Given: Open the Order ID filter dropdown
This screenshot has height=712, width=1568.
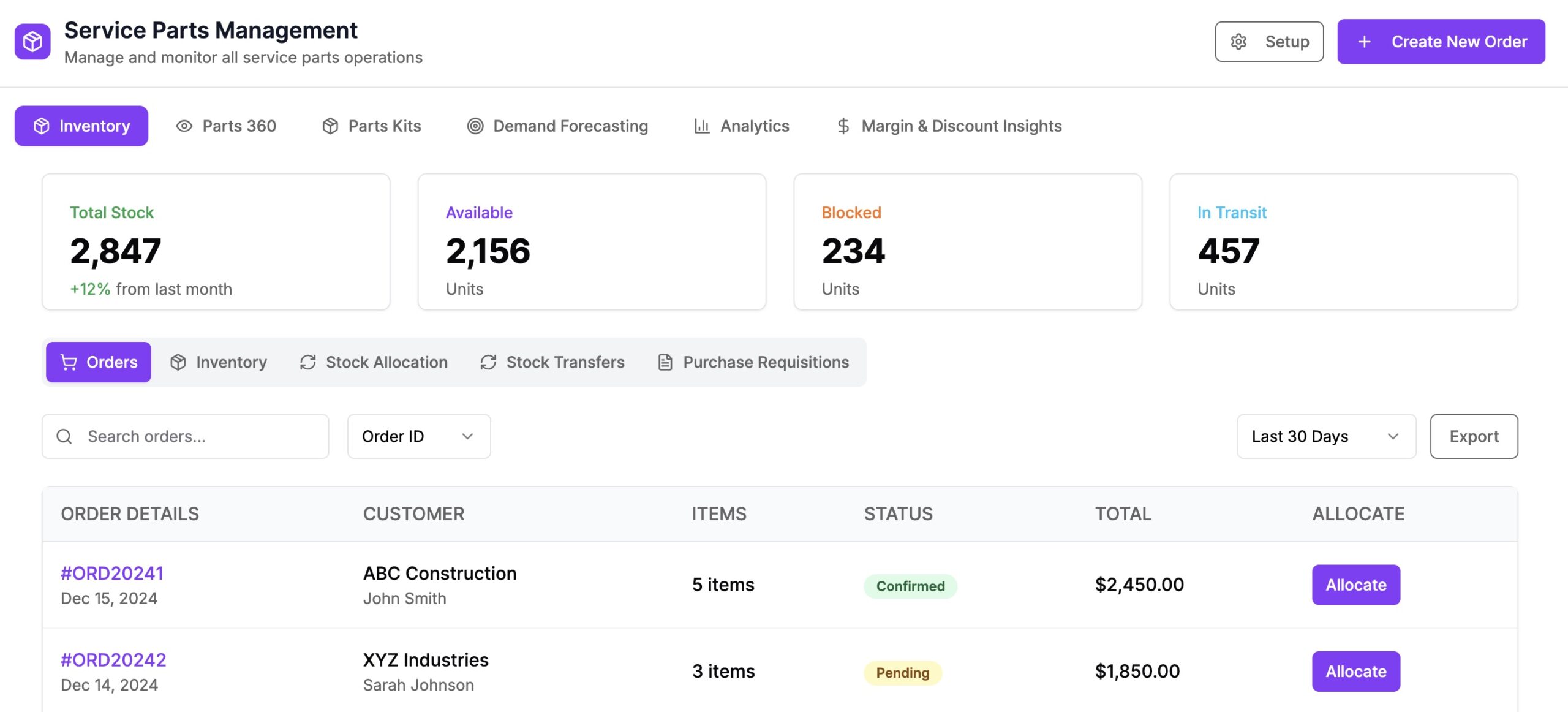Looking at the screenshot, I should [419, 436].
